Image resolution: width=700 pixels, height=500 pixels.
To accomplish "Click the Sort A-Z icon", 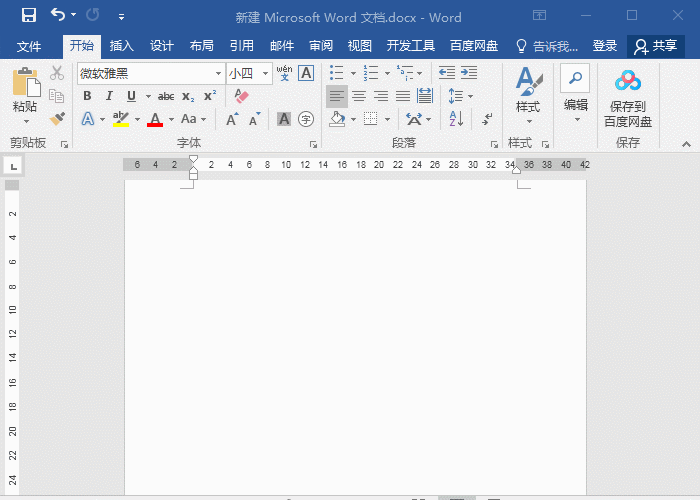I will [456, 119].
